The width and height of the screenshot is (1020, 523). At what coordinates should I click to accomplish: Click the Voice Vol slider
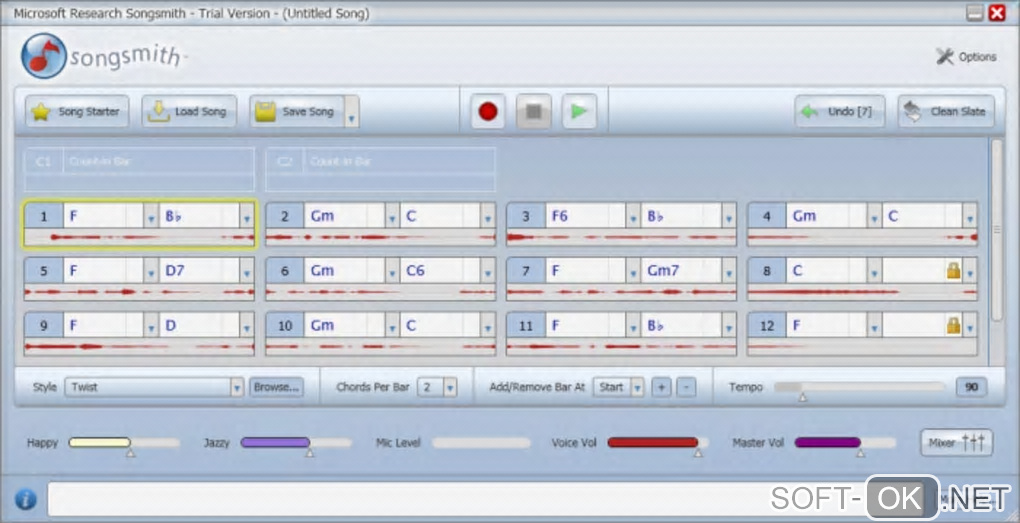658,444
